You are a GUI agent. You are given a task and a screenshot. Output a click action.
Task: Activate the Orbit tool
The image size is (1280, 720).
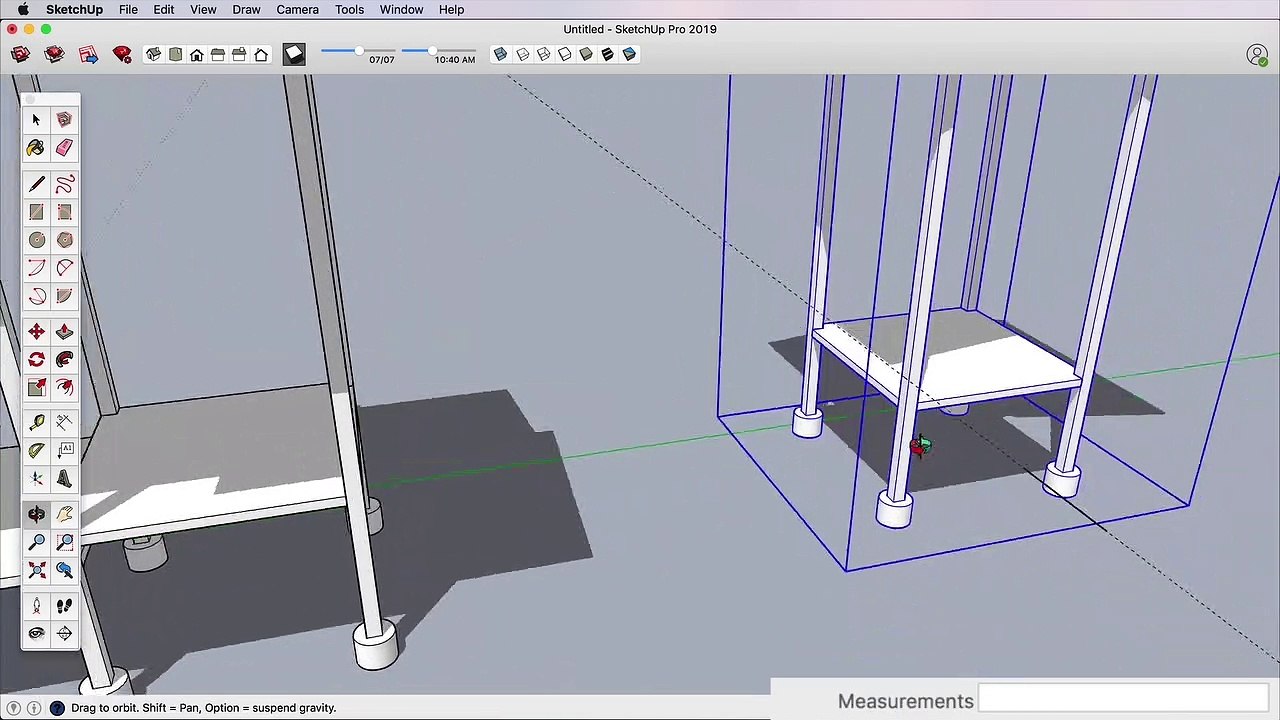tap(36, 514)
